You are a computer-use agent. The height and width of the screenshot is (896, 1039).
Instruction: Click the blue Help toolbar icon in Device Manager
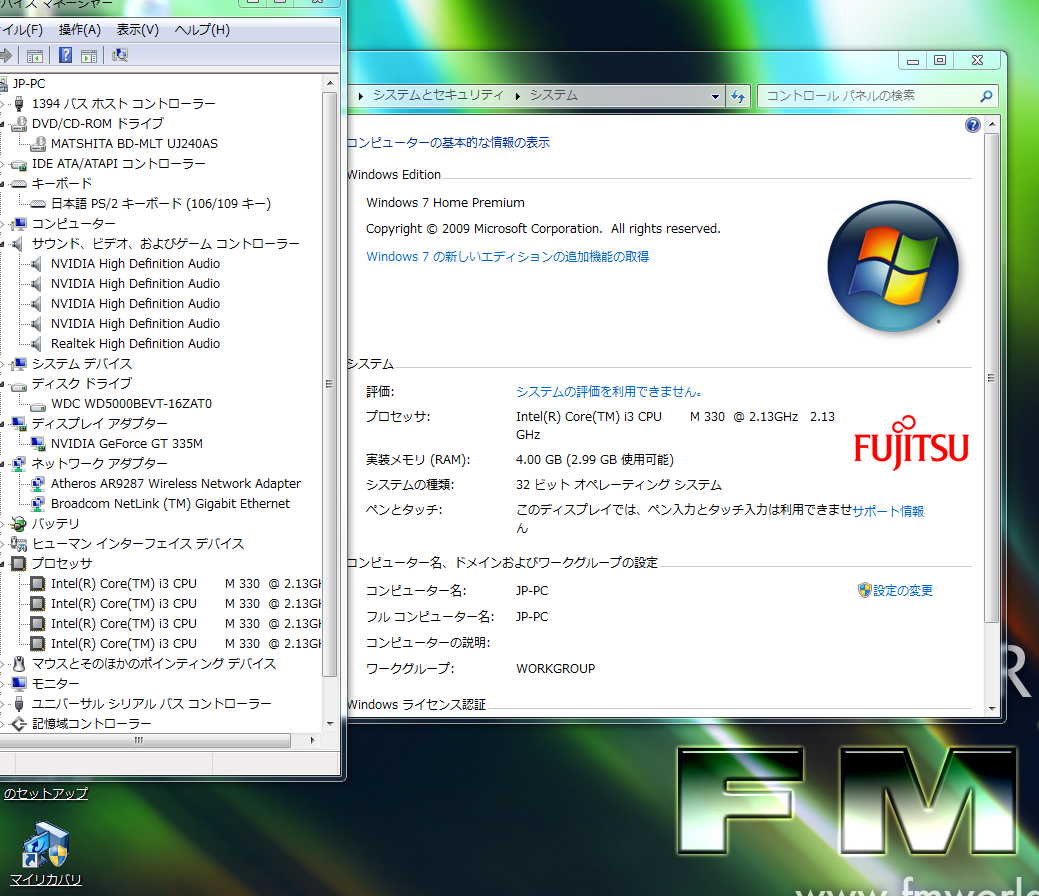coord(66,55)
